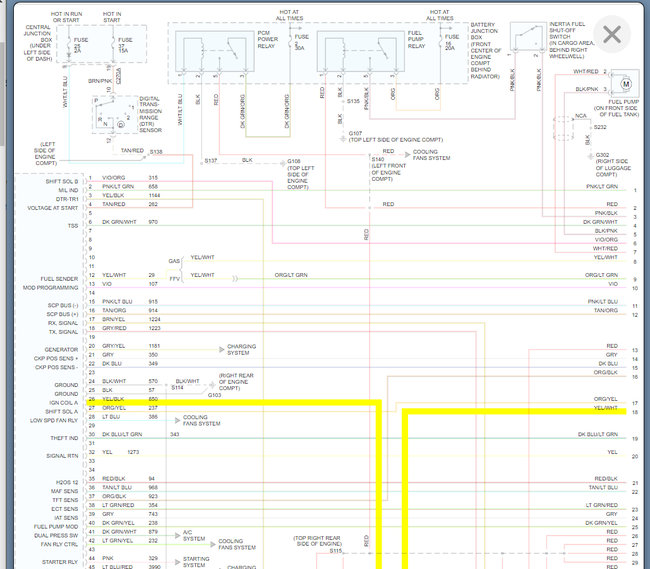This screenshot has height=569, width=650.
Task: Click the FUEL SENDER pin label
Action: click(x=59, y=279)
